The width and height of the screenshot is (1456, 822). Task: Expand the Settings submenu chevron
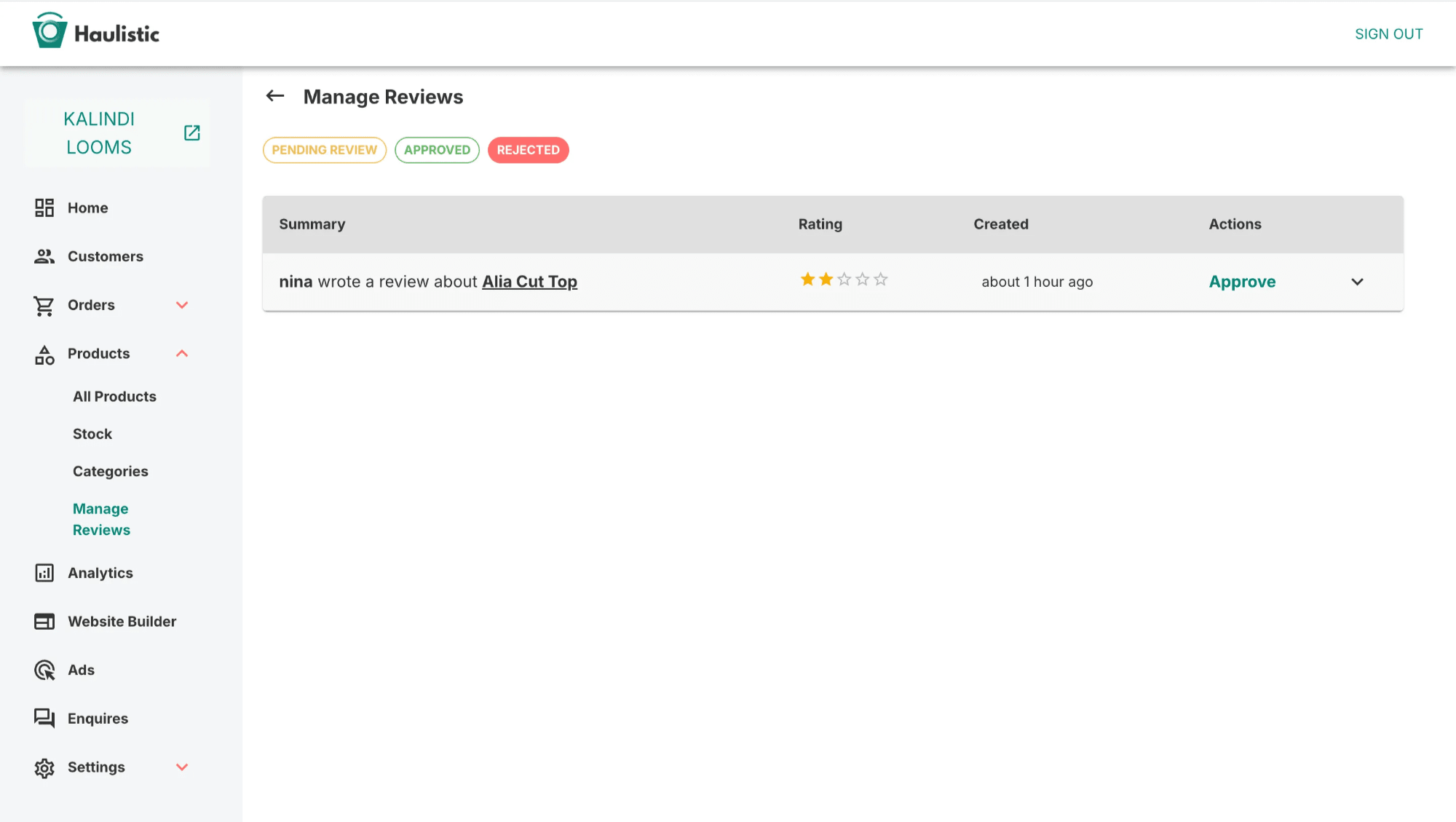[x=182, y=767]
